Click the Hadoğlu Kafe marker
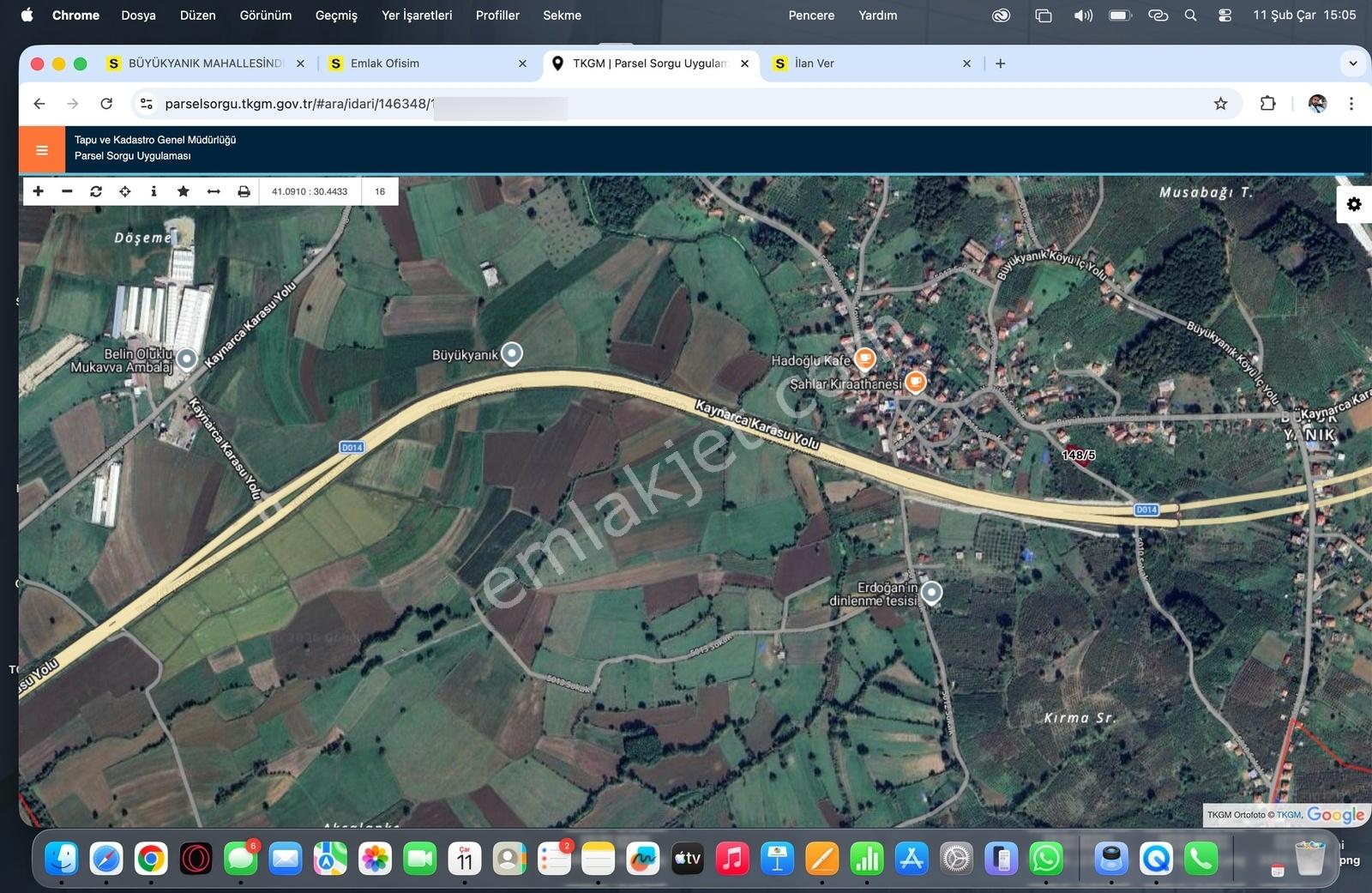This screenshot has width=1372, height=893. tap(865, 359)
